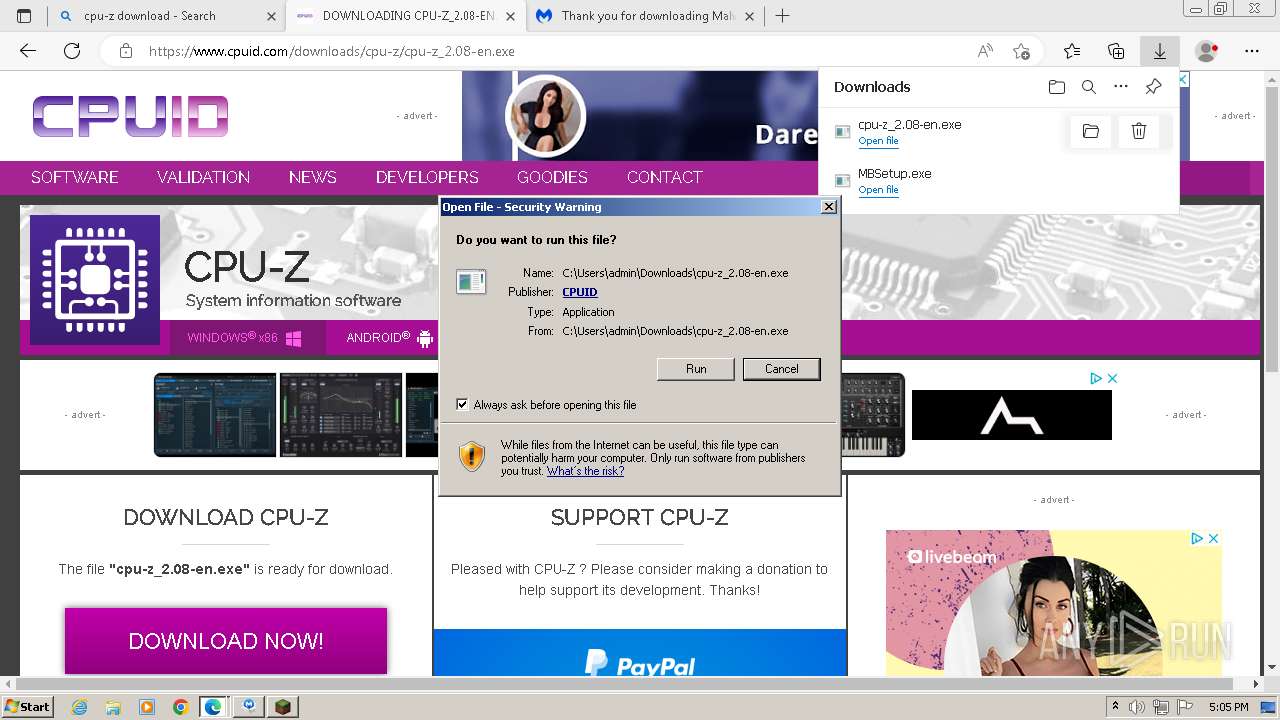Show hidden system tray icons
The height and width of the screenshot is (720, 1280).
[x=1116, y=707]
